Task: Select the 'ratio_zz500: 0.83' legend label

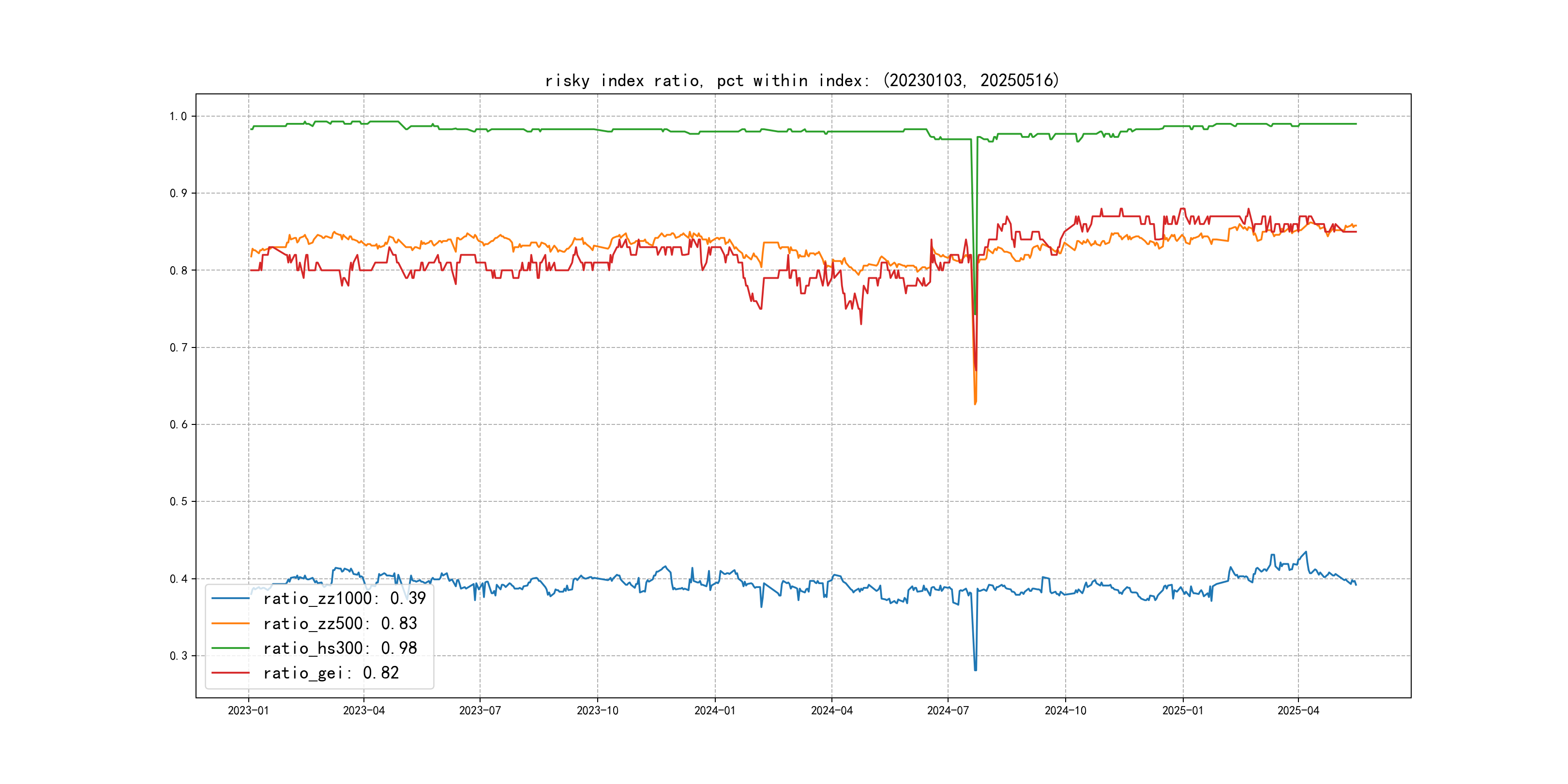Action: click(x=340, y=624)
